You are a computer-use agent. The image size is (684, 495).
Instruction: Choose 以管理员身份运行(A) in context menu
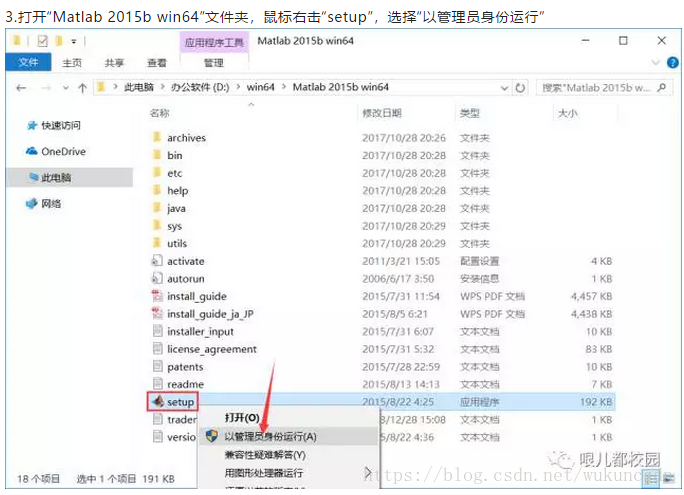[270, 436]
